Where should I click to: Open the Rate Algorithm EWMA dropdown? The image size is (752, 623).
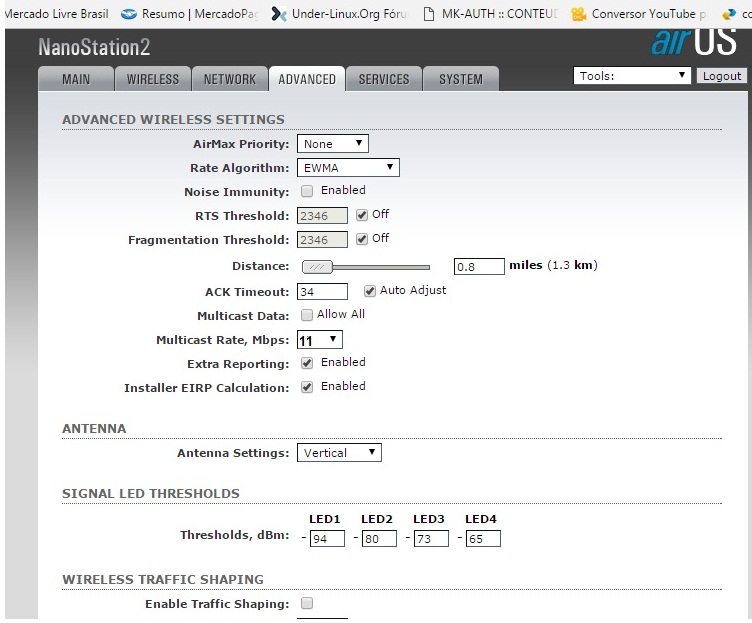[x=348, y=167]
